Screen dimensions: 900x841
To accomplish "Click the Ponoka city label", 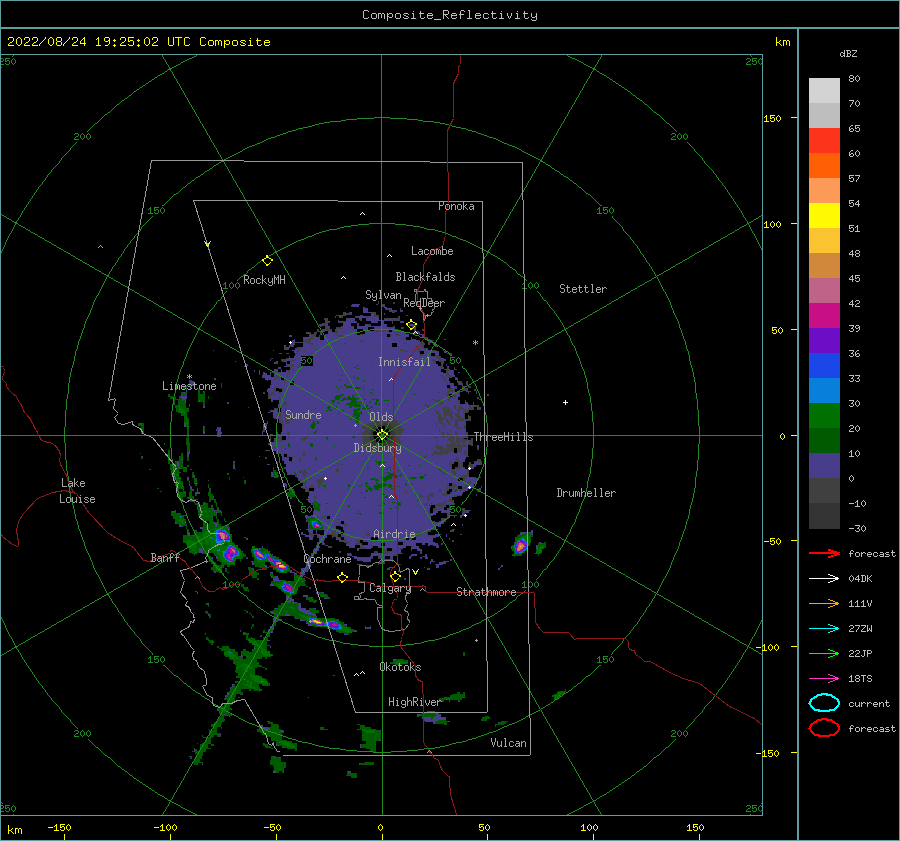I will point(456,206).
